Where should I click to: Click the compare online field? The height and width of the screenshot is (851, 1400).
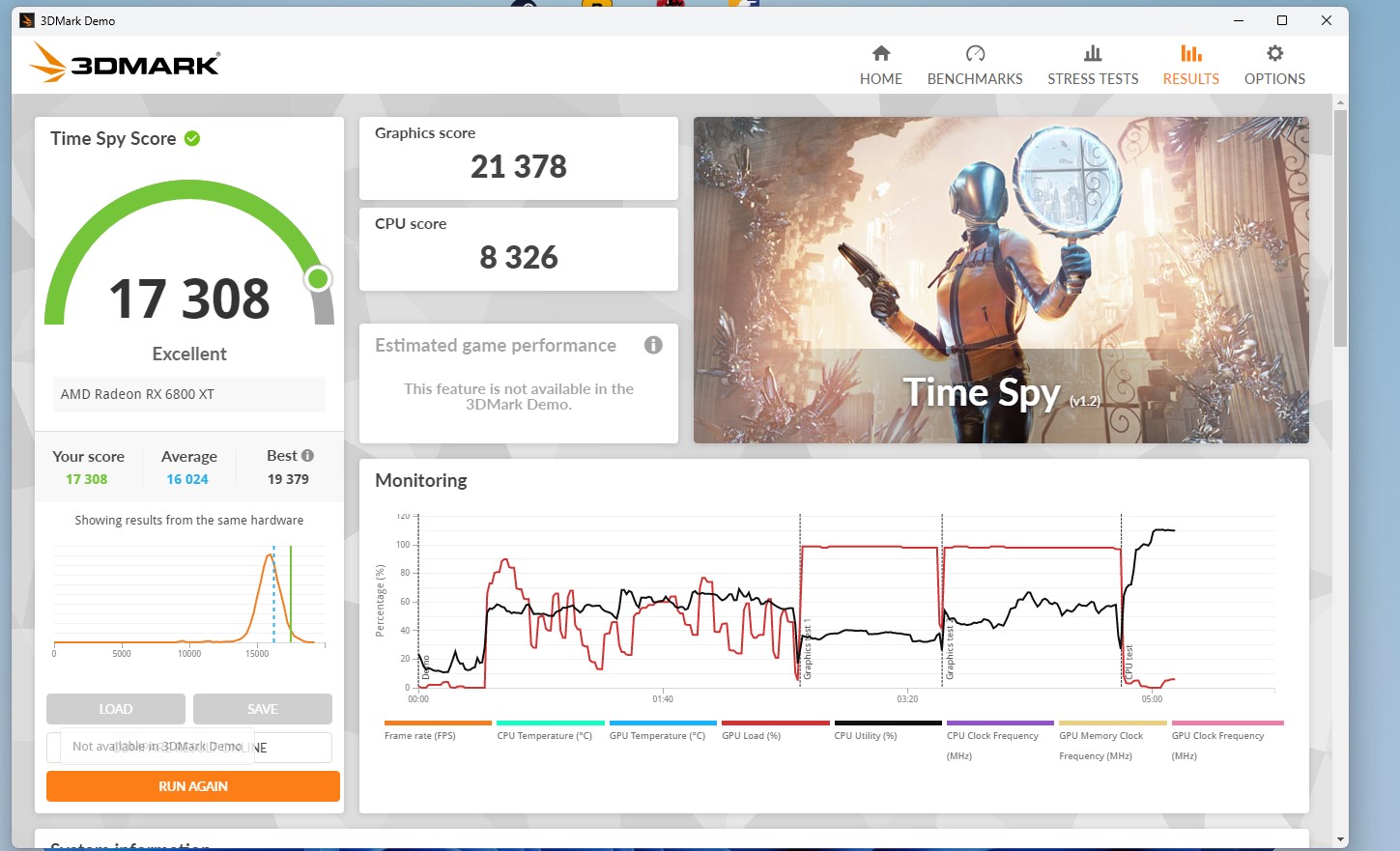(189, 748)
